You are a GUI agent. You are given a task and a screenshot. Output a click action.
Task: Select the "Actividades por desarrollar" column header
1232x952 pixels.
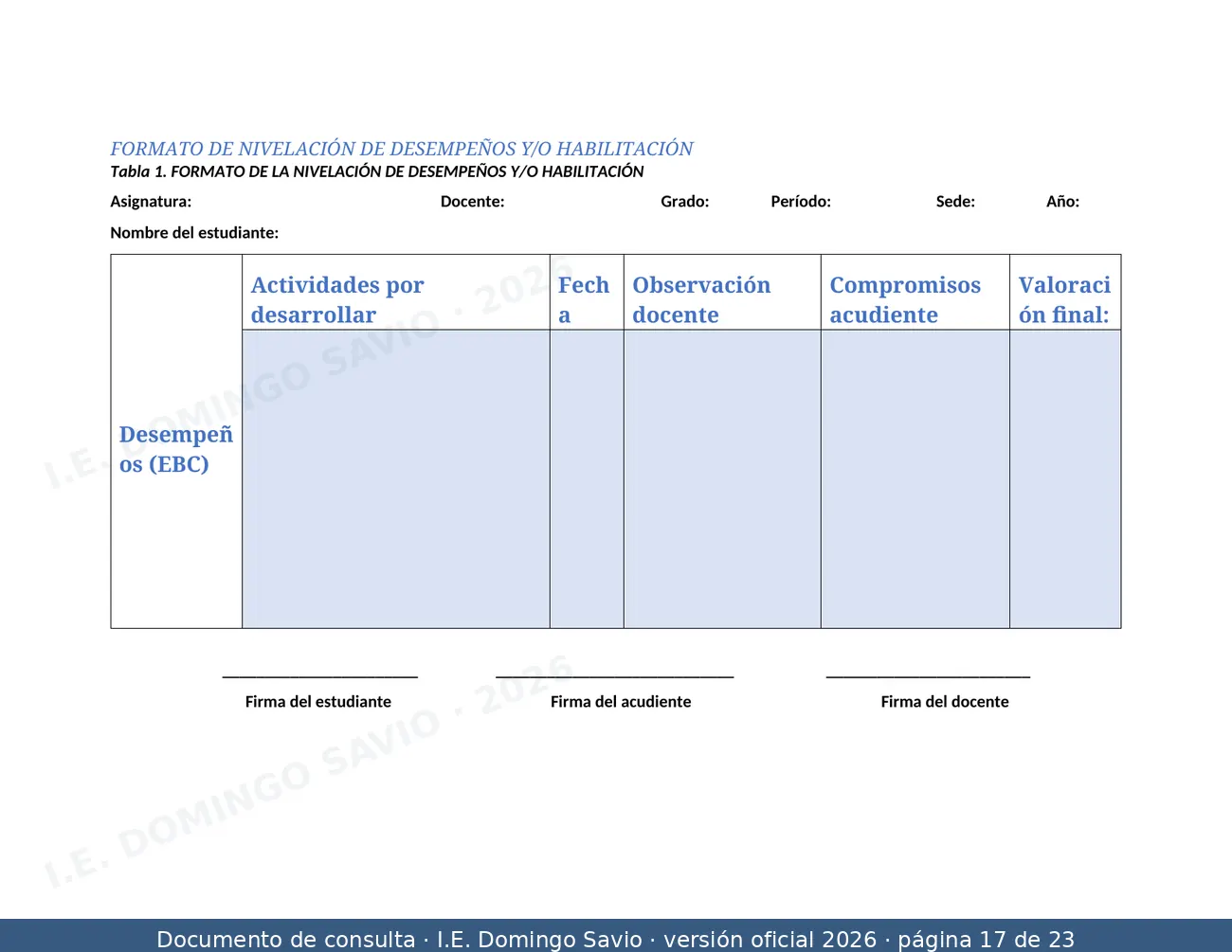coord(396,293)
